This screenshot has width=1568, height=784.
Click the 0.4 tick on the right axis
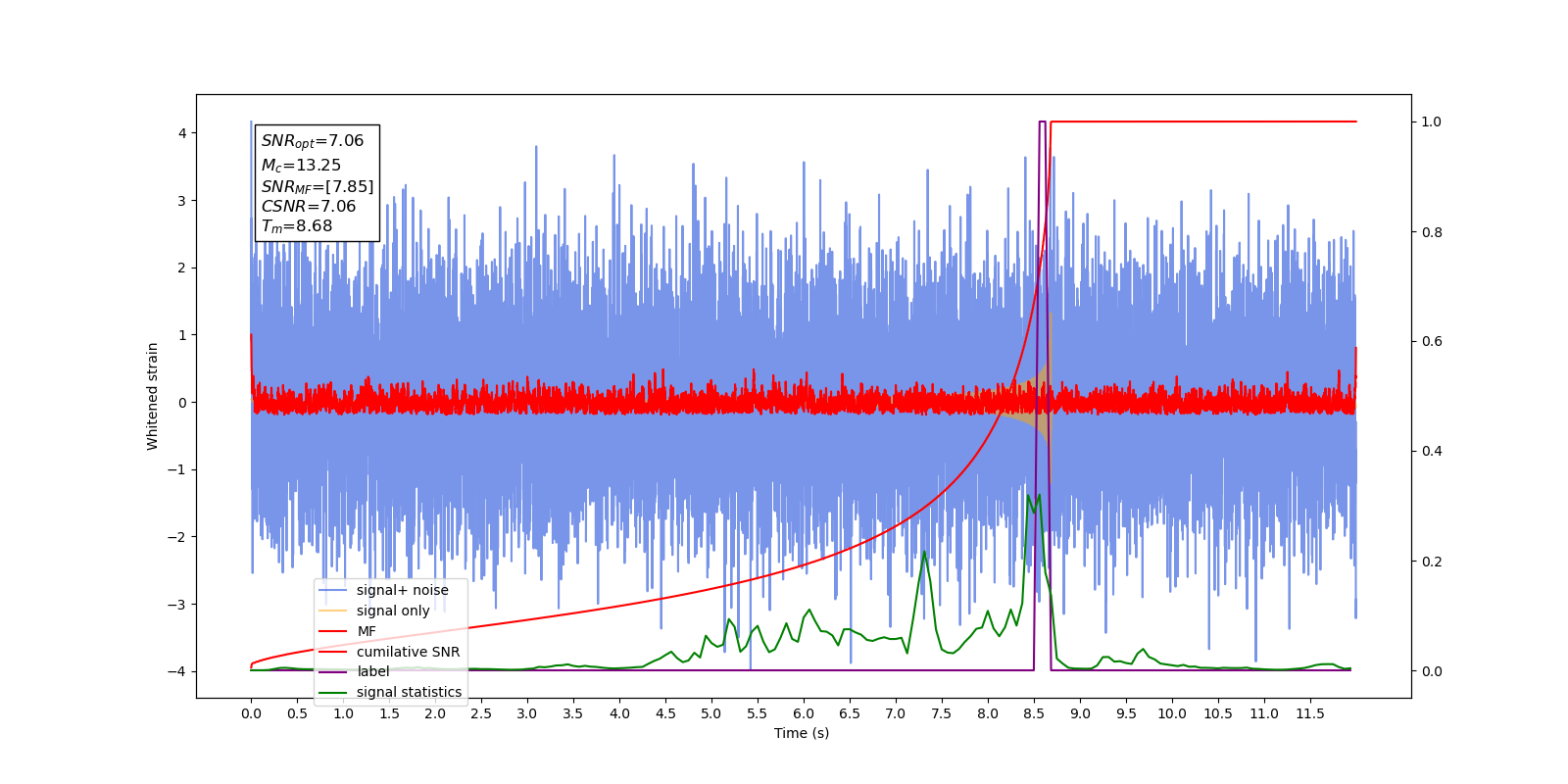pos(1432,452)
